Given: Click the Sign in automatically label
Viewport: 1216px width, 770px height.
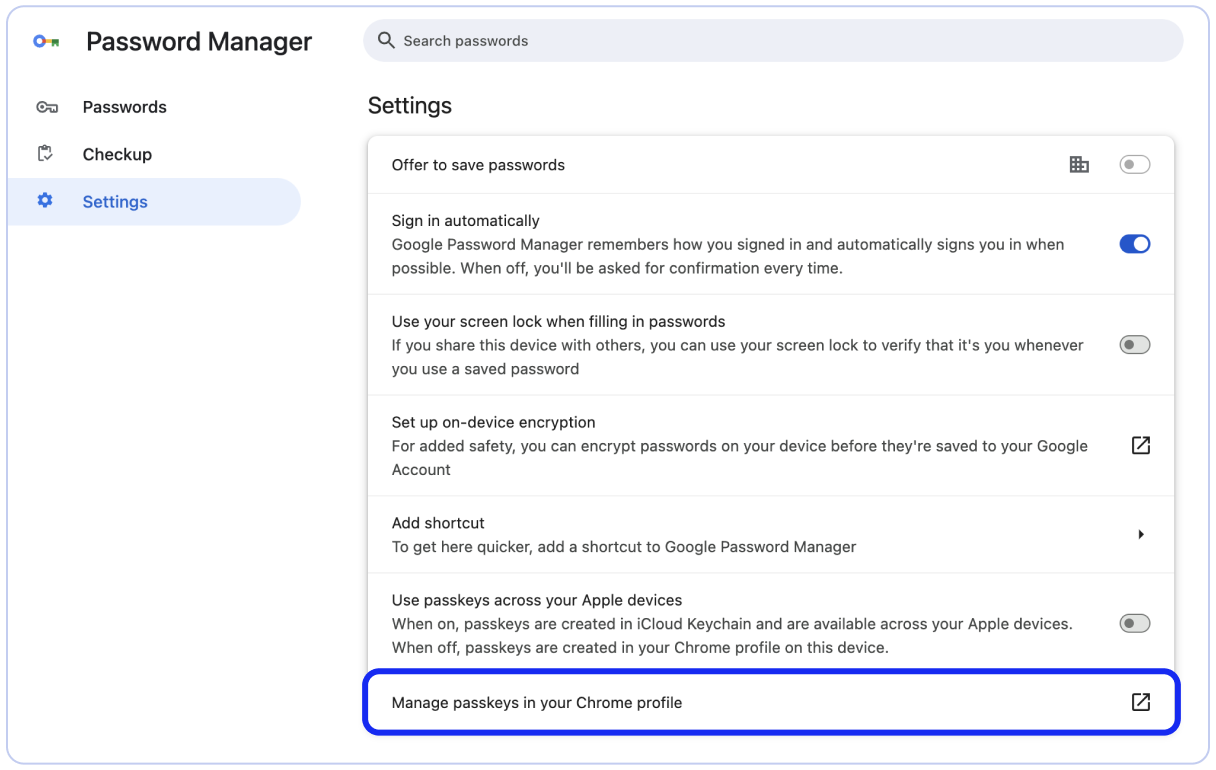Looking at the screenshot, I should (x=465, y=221).
